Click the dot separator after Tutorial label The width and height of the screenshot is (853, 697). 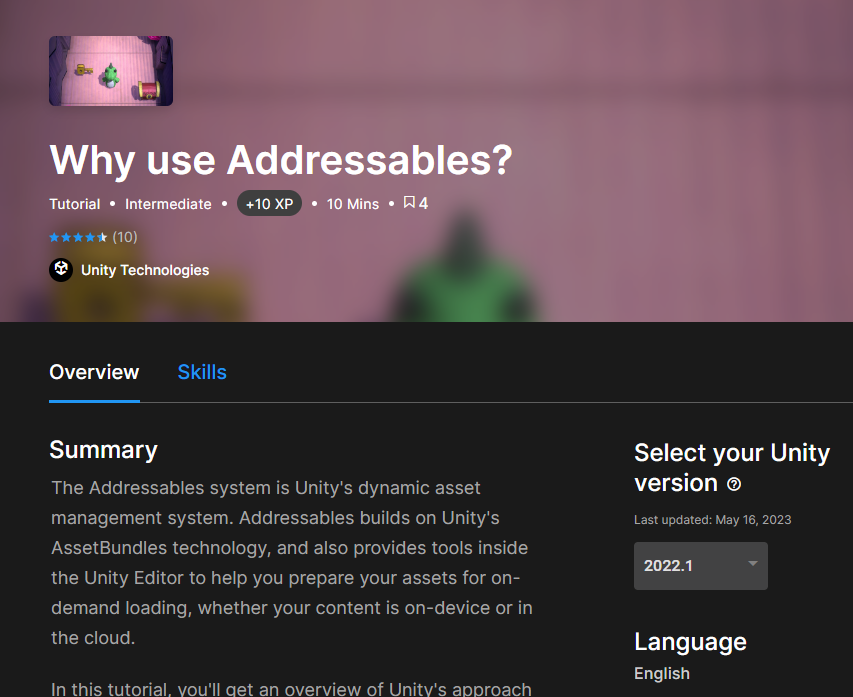111,203
